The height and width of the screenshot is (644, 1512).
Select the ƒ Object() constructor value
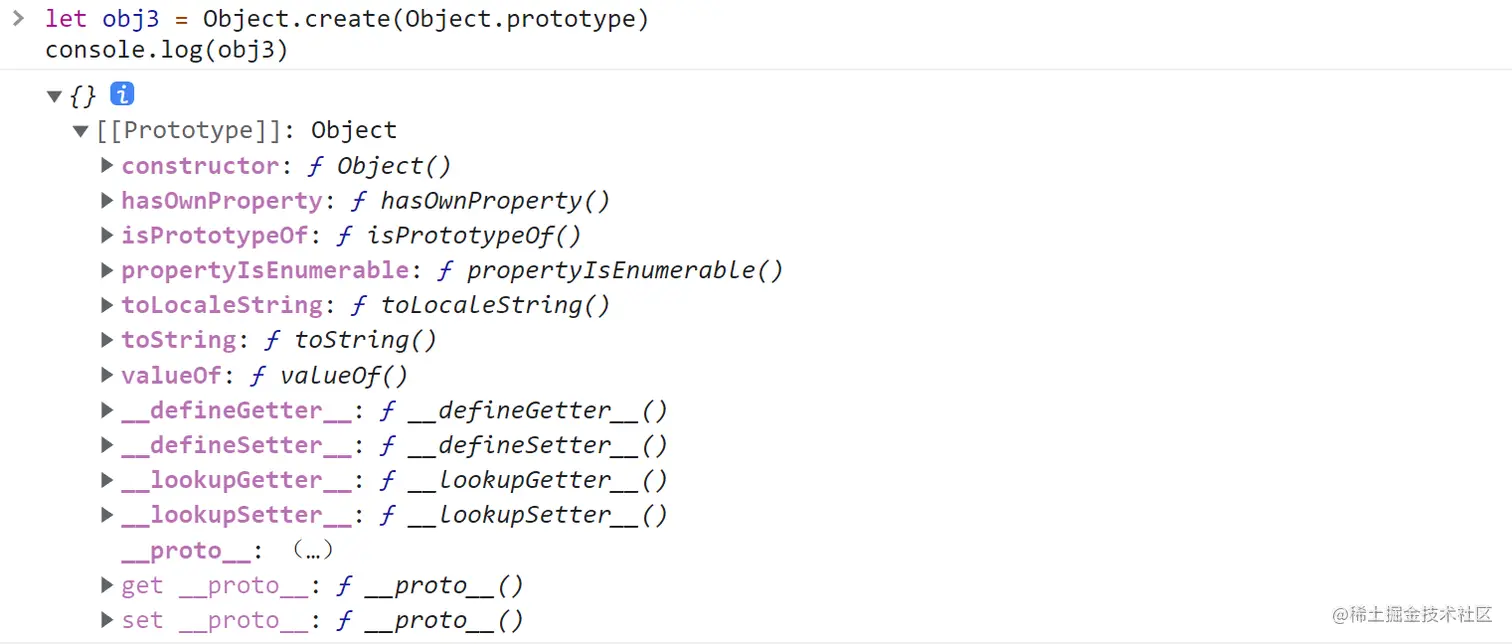(380, 166)
